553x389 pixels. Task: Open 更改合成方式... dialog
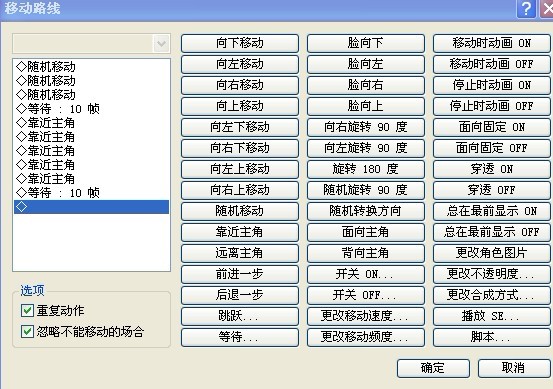492,295
